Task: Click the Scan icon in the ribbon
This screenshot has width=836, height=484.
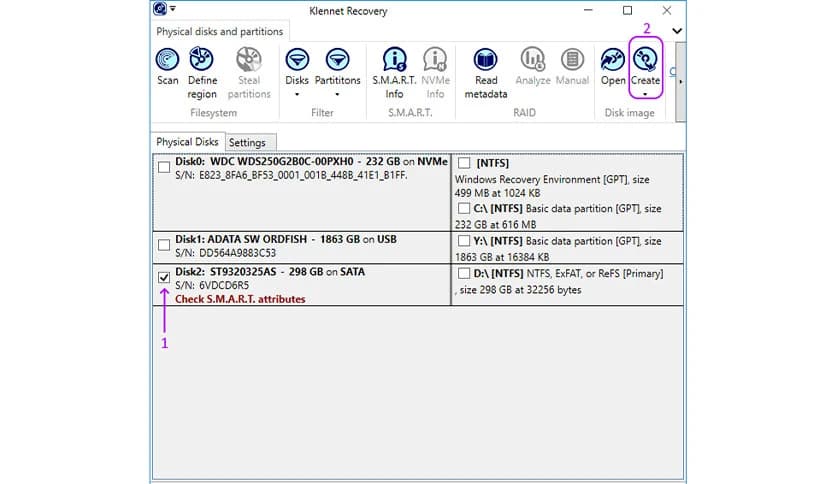Action: coord(167,60)
